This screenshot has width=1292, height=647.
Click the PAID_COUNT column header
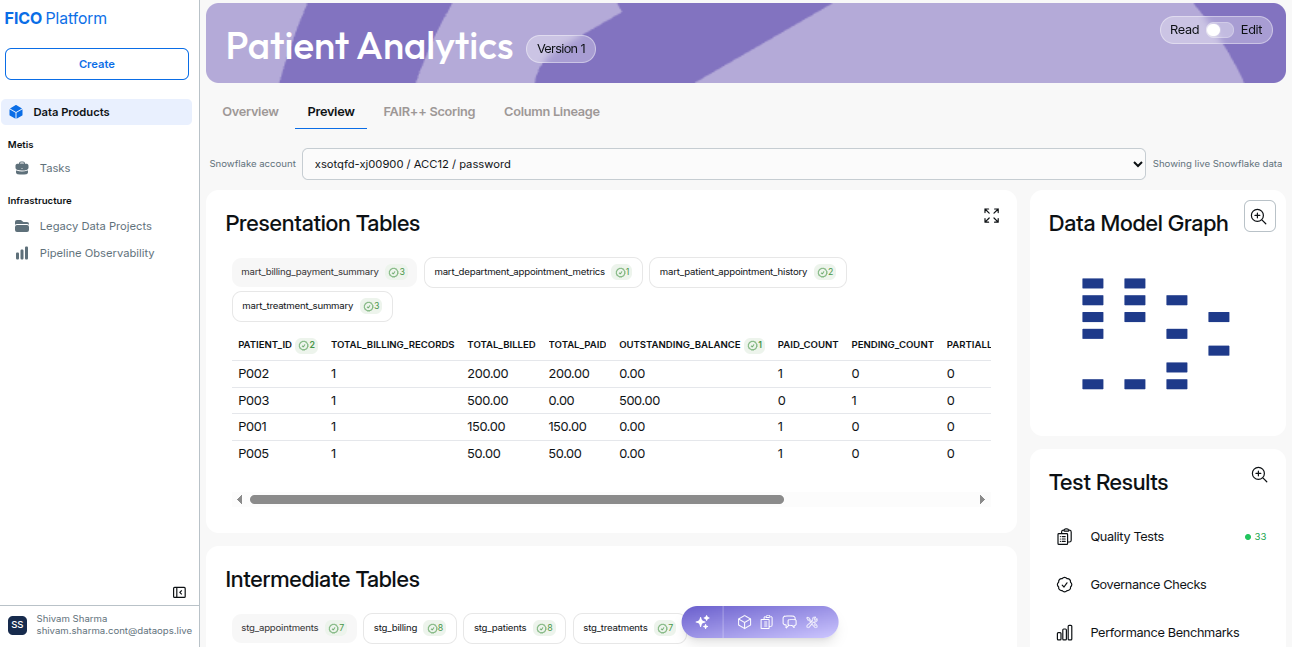pos(808,345)
